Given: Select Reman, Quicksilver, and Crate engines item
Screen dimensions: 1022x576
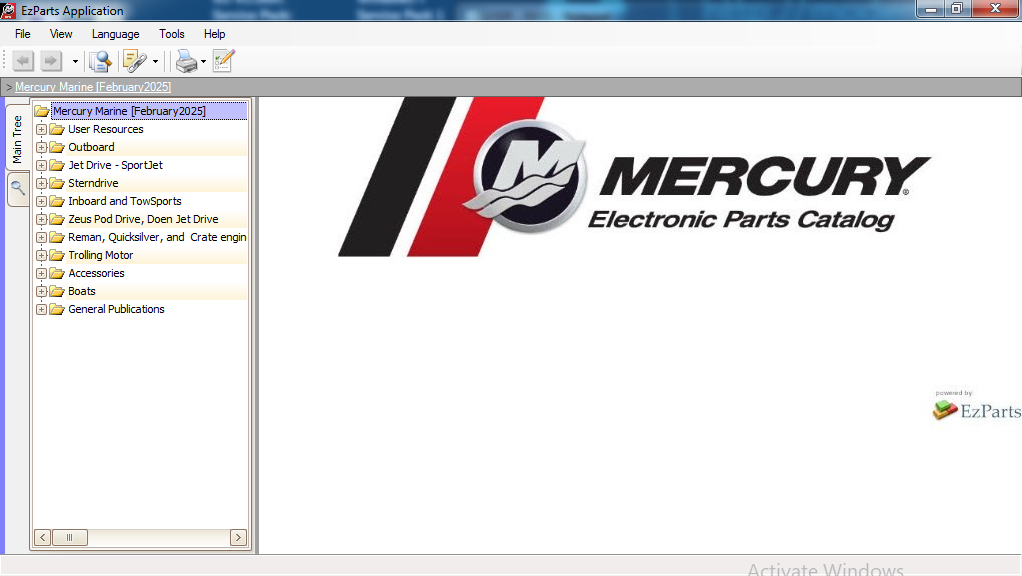Looking at the screenshot, I should tap(157, 237).
